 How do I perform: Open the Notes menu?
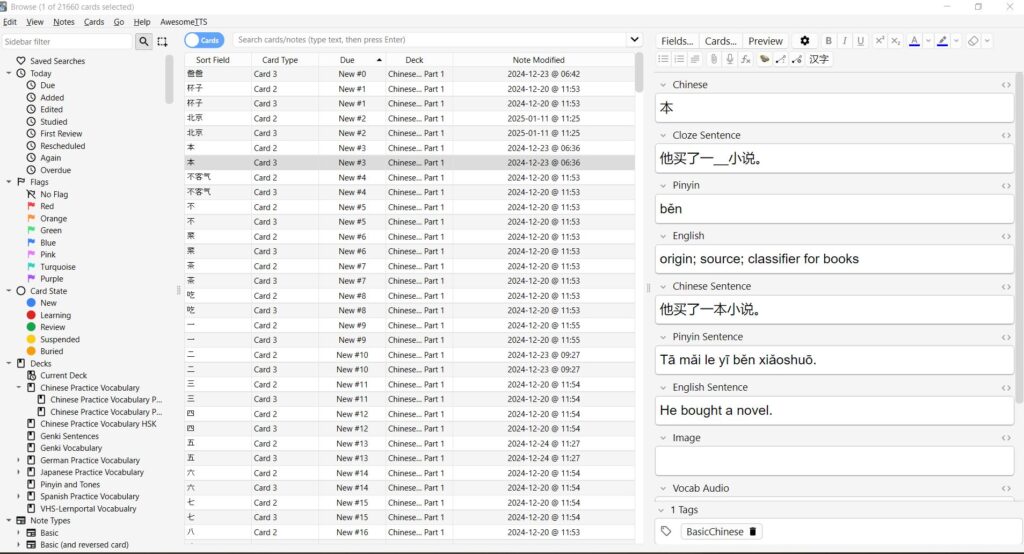pyautogui.click(x=63, y=22)
